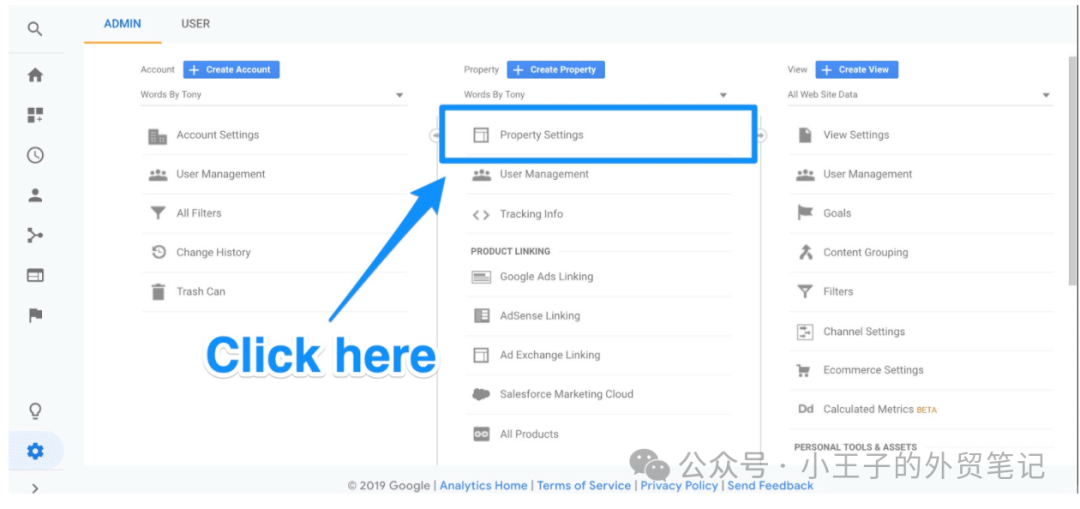Click the Create View button

(x=857, y=70)
